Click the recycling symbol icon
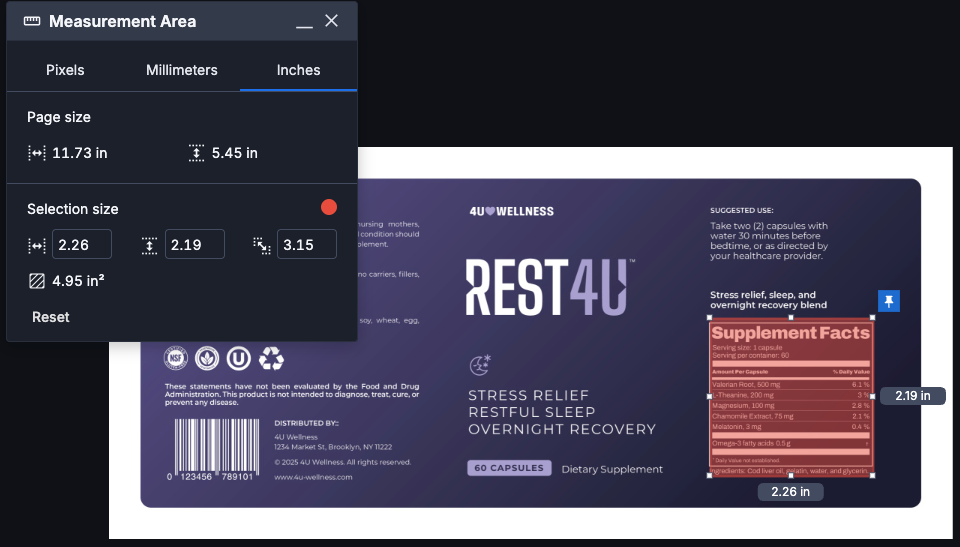This screenshot has width=960, height=547. pyautogui.click(x=271, y=358)
